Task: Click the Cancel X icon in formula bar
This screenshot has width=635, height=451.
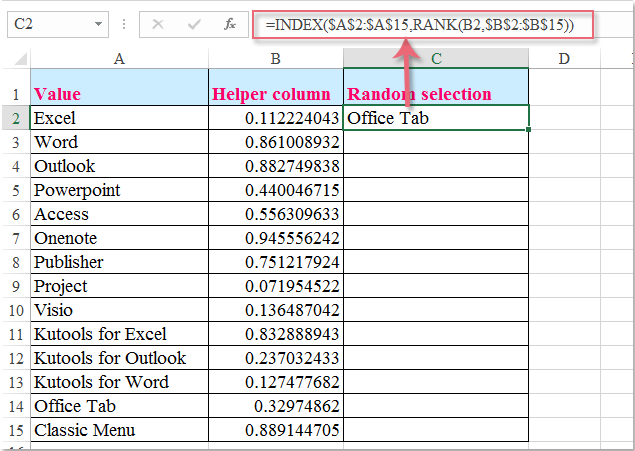Action: point(158,25)
